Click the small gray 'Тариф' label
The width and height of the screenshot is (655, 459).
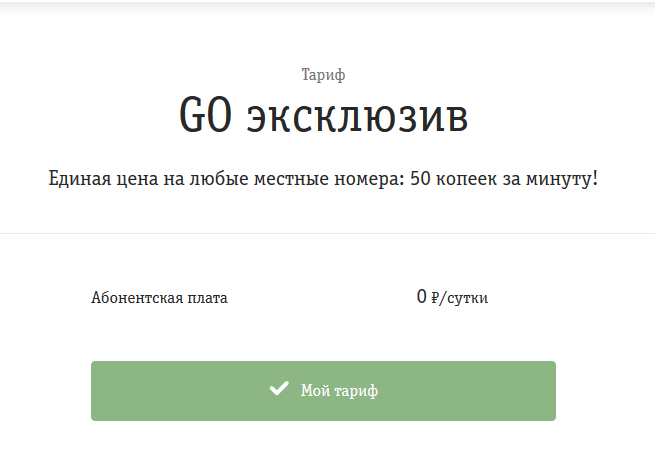point(323,75)
